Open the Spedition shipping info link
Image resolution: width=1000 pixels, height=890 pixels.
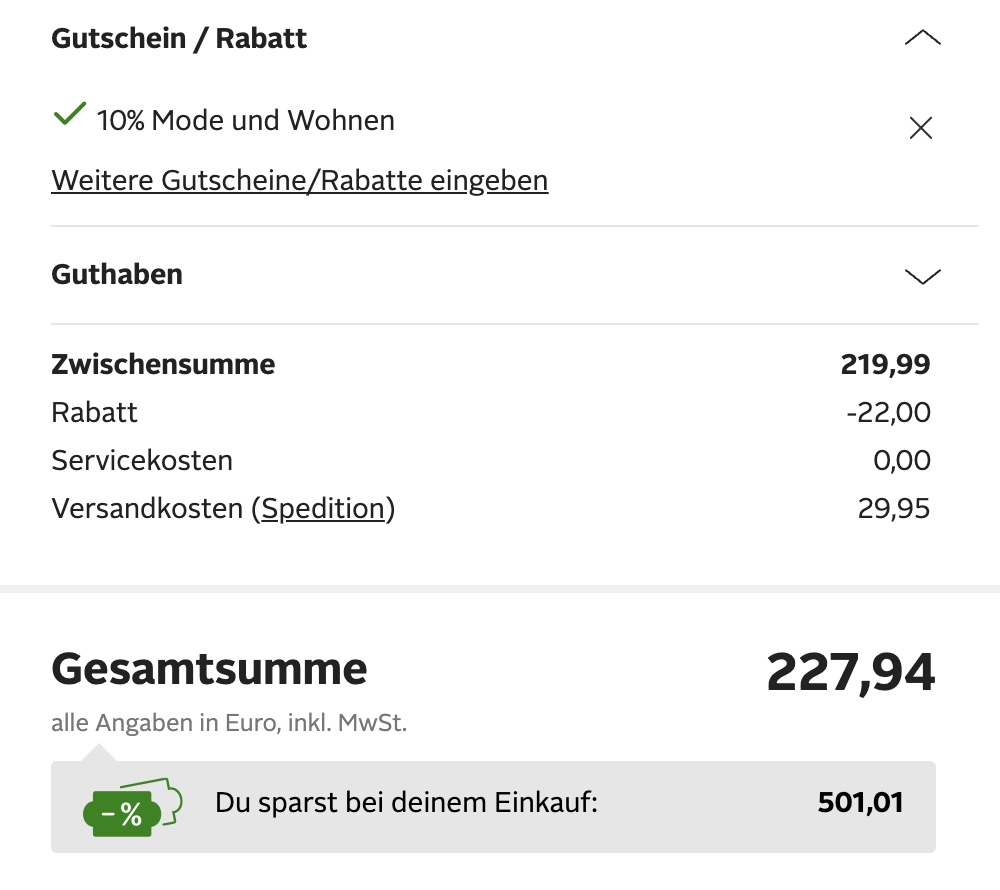click(x=323, y=509)
